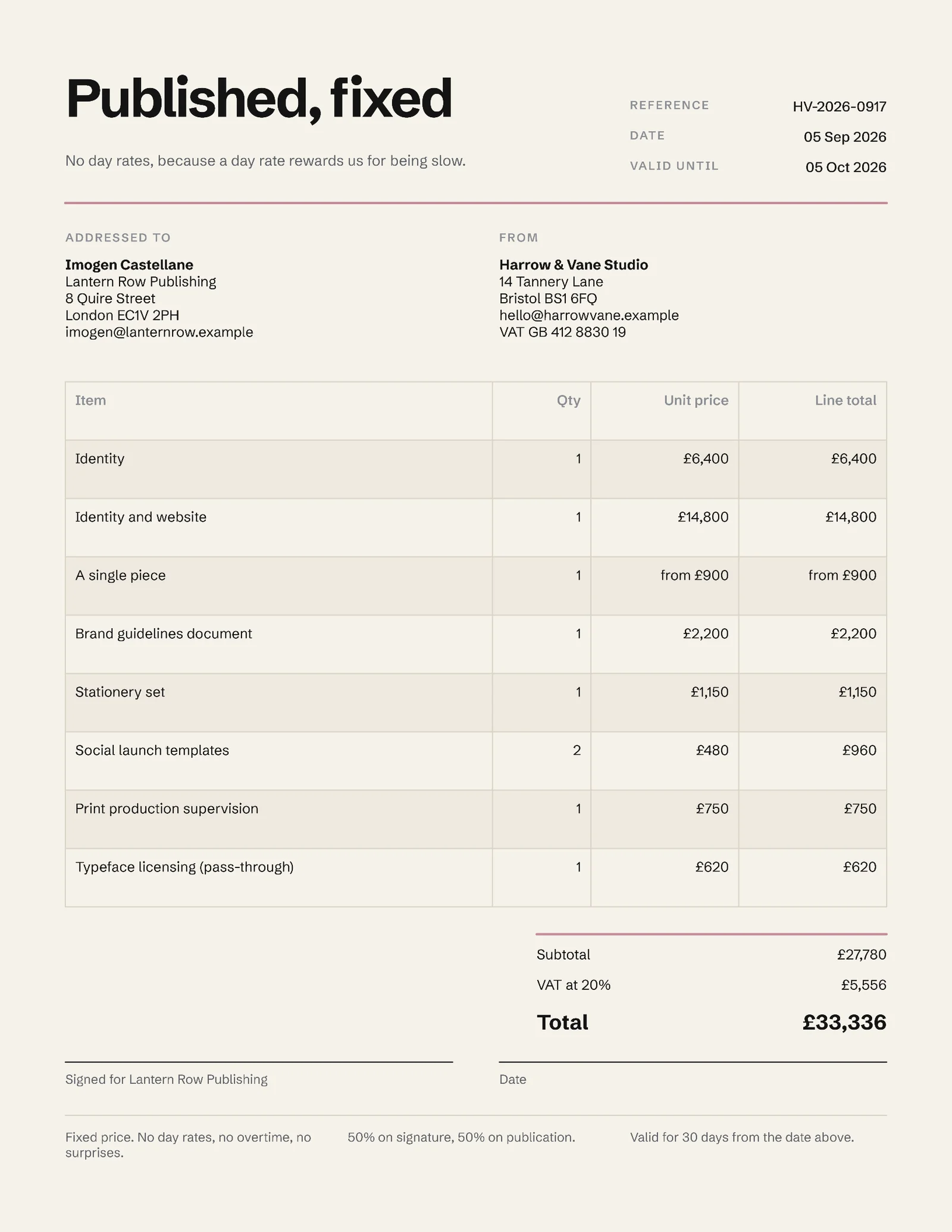Click the Subtotal amount £27,780
952x1232 pixels.
pyautogui.click(x=861, y=955)
